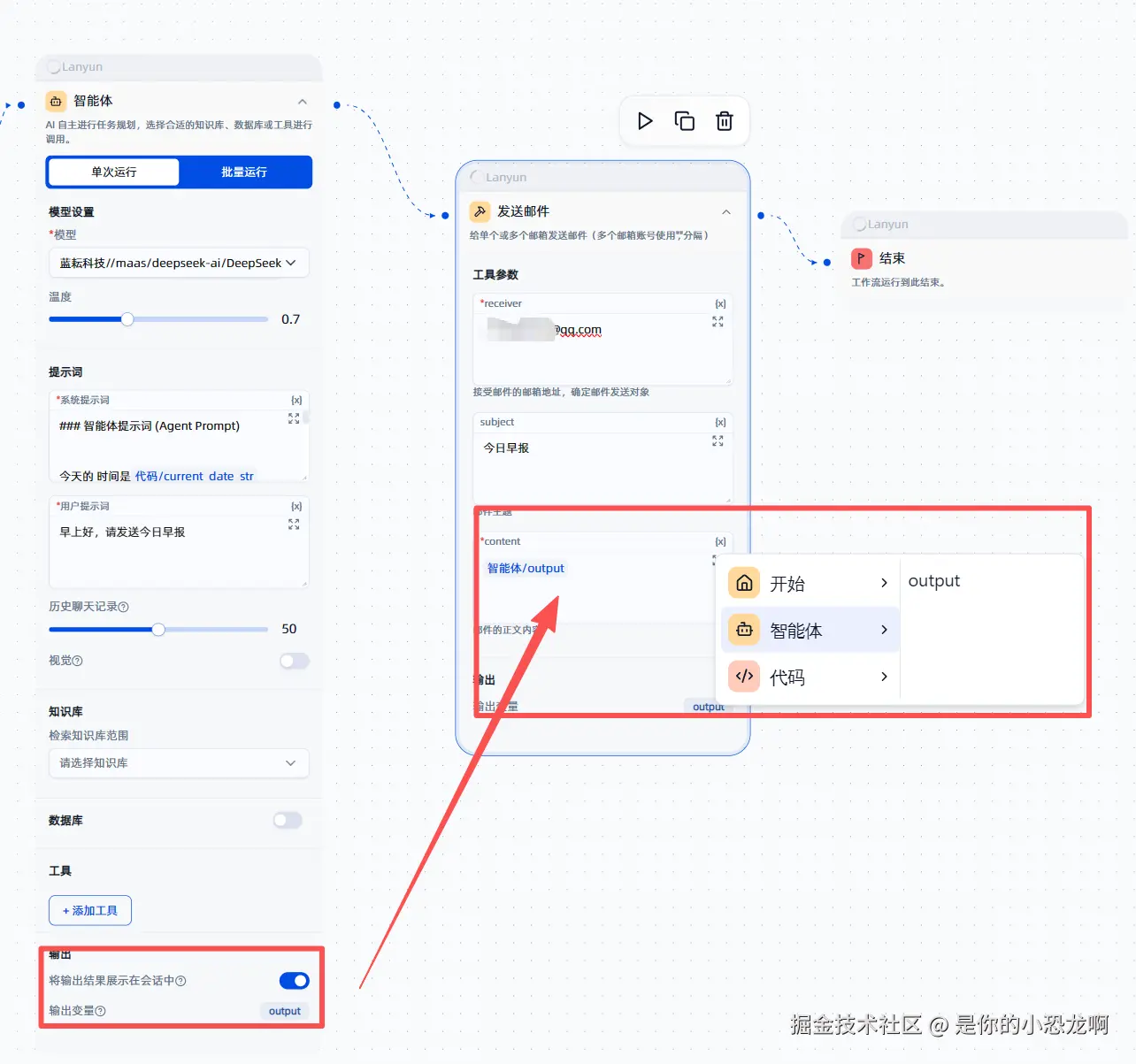1136x1064 pixels.
Task: Click the 工具参数 section heading
Action: 495,275
